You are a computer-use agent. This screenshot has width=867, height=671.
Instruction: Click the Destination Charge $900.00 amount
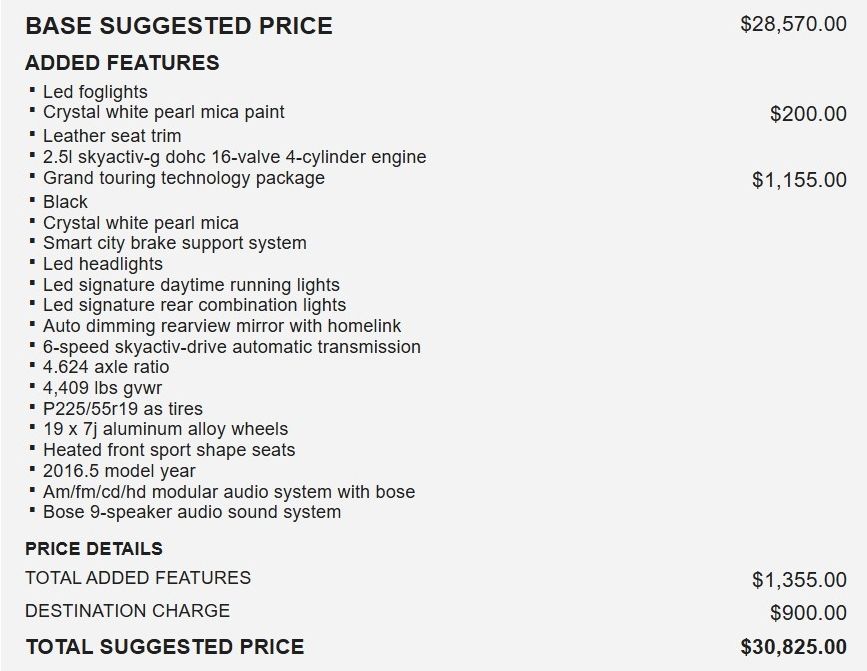[x=808, y=613]
